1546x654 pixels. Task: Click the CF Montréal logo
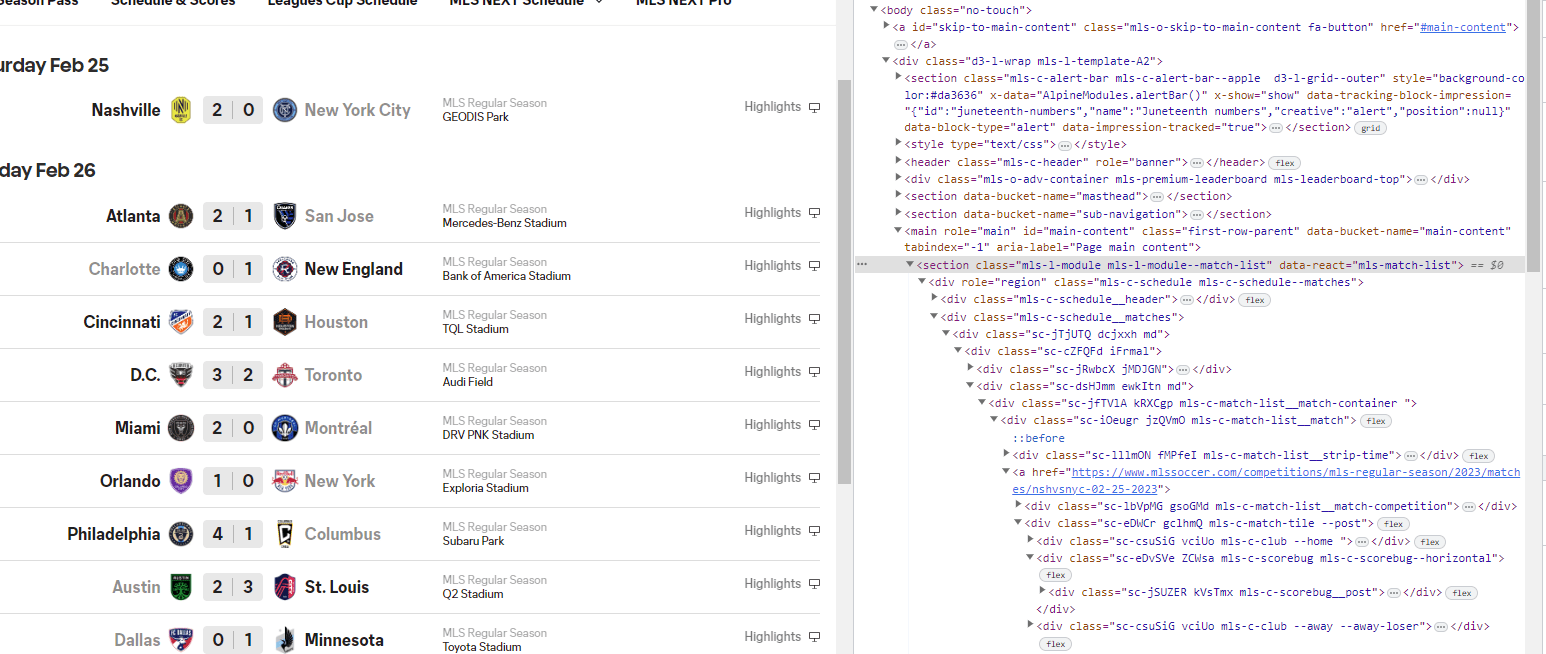click(285, 428)
